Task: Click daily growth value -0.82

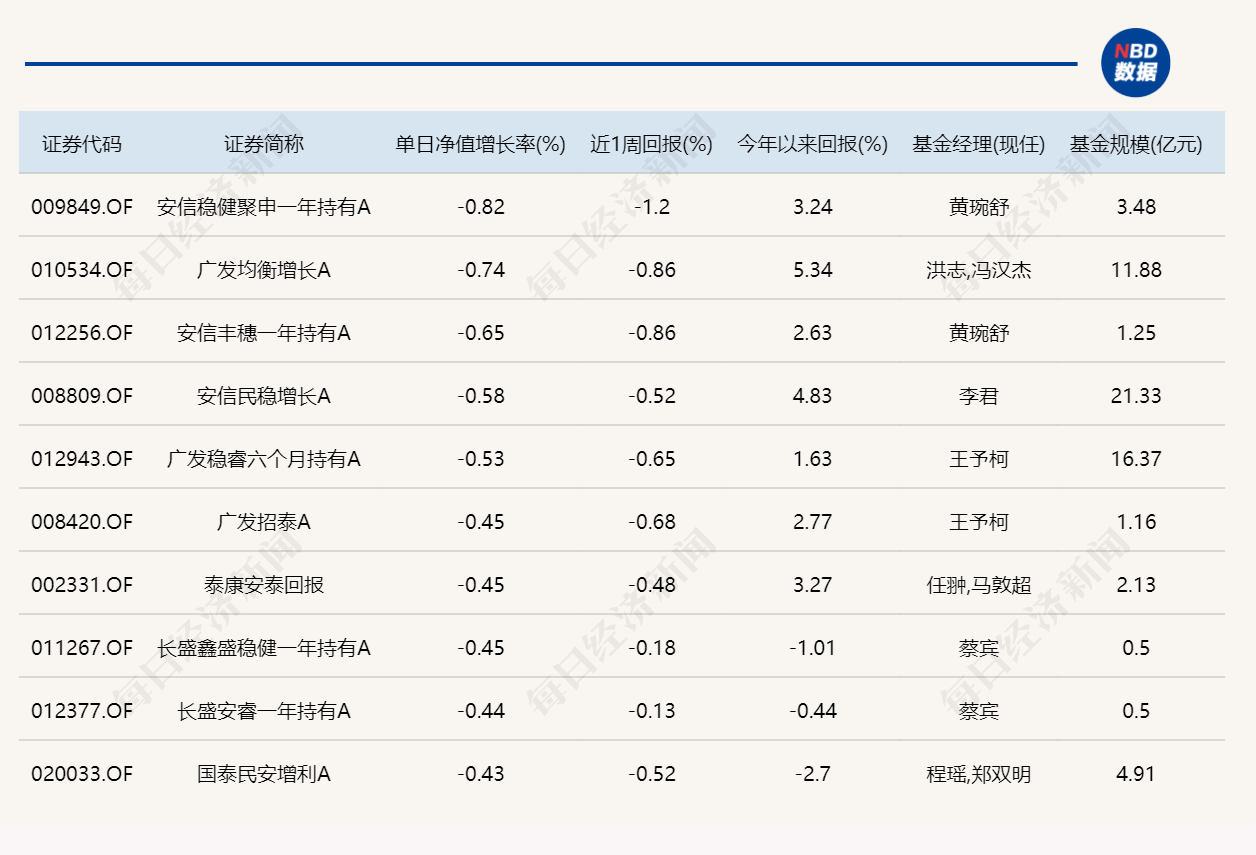Action: pyautogui.click(x=481, y=207)
